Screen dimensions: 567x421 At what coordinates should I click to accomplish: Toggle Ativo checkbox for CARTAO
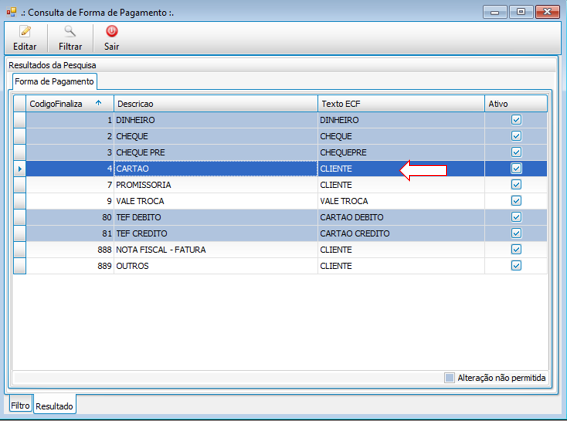(516, 168)
